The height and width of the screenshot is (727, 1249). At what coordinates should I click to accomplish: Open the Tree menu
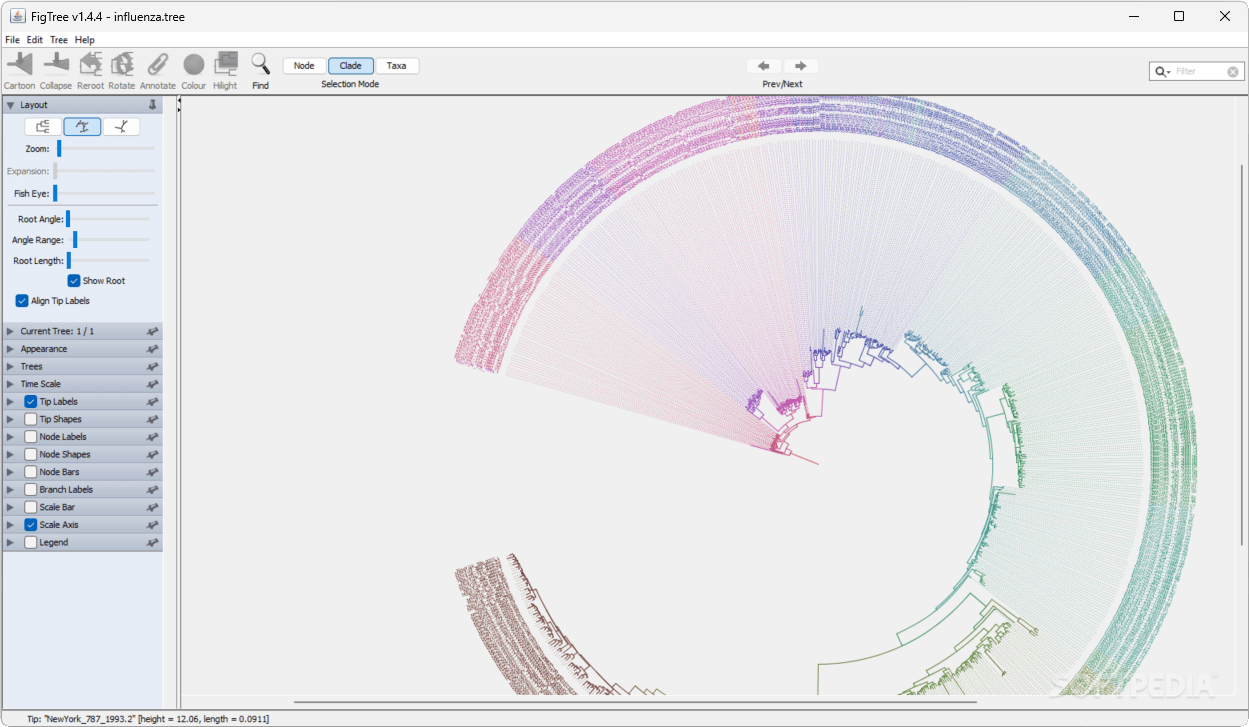(59, 40)
